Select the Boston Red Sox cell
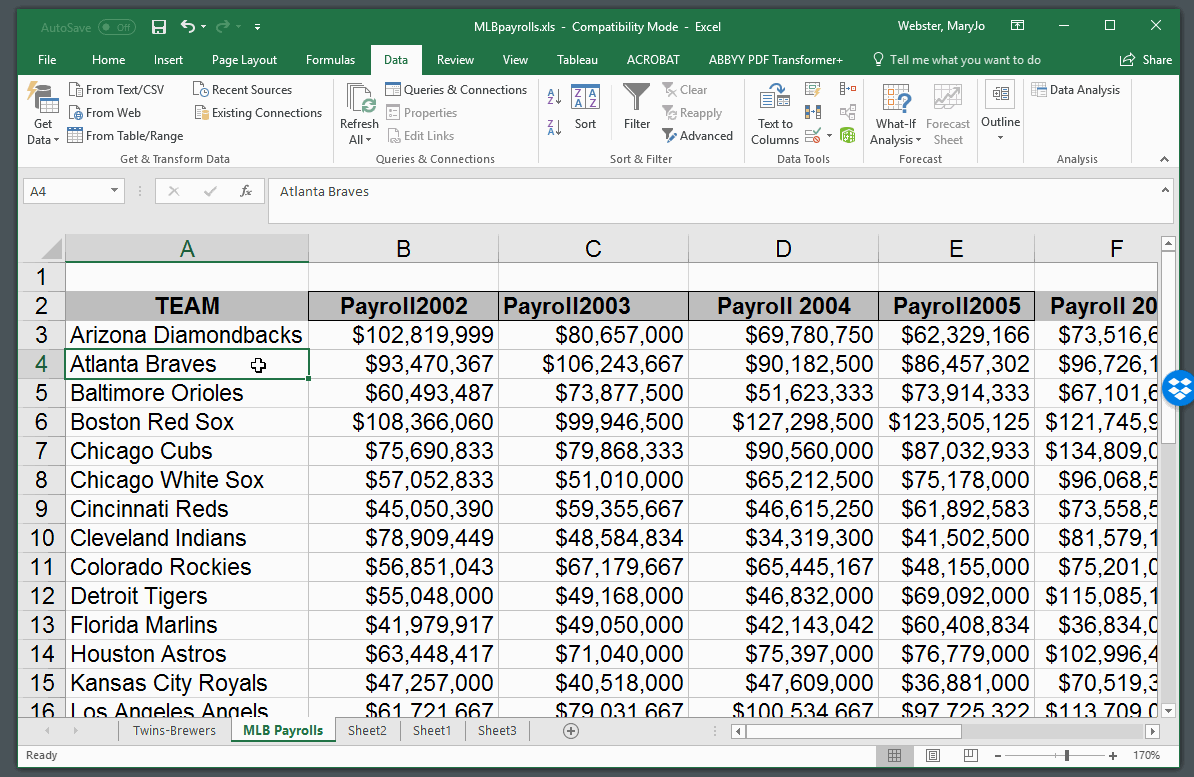This screenshot has height=777, width=1194. click(187, 422)
